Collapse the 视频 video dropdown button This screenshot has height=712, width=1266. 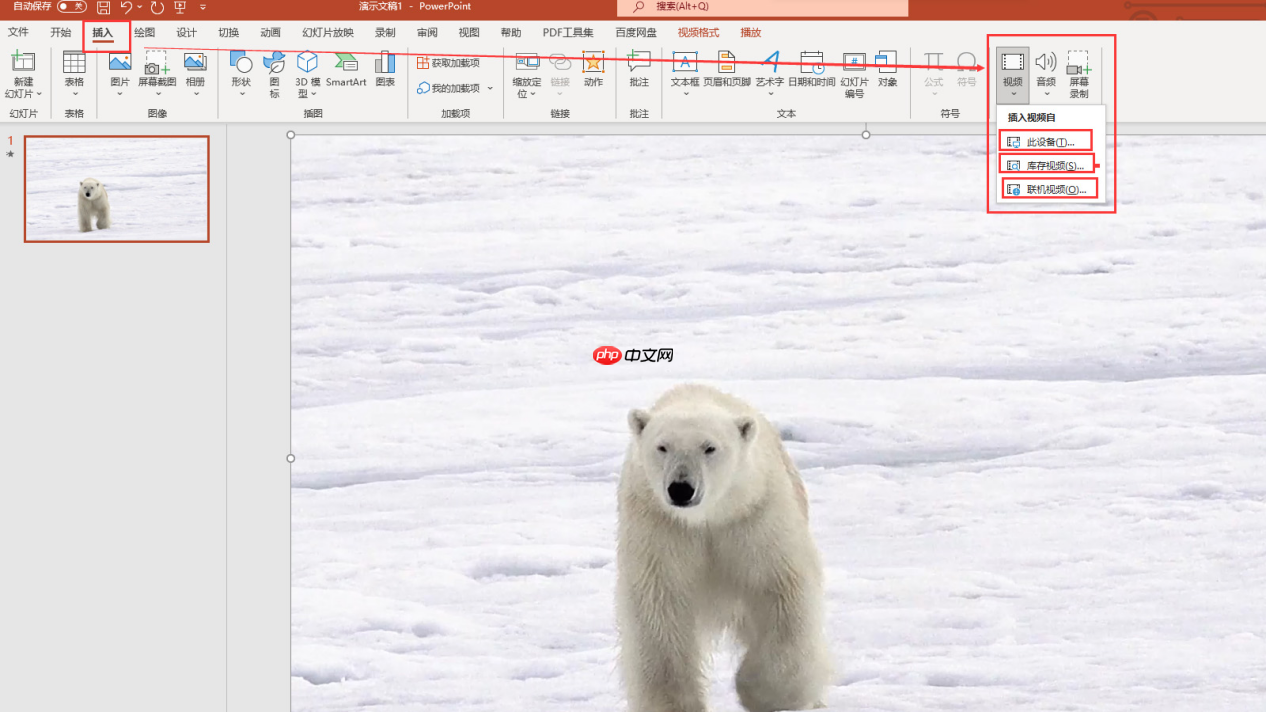pos(1013,75)
